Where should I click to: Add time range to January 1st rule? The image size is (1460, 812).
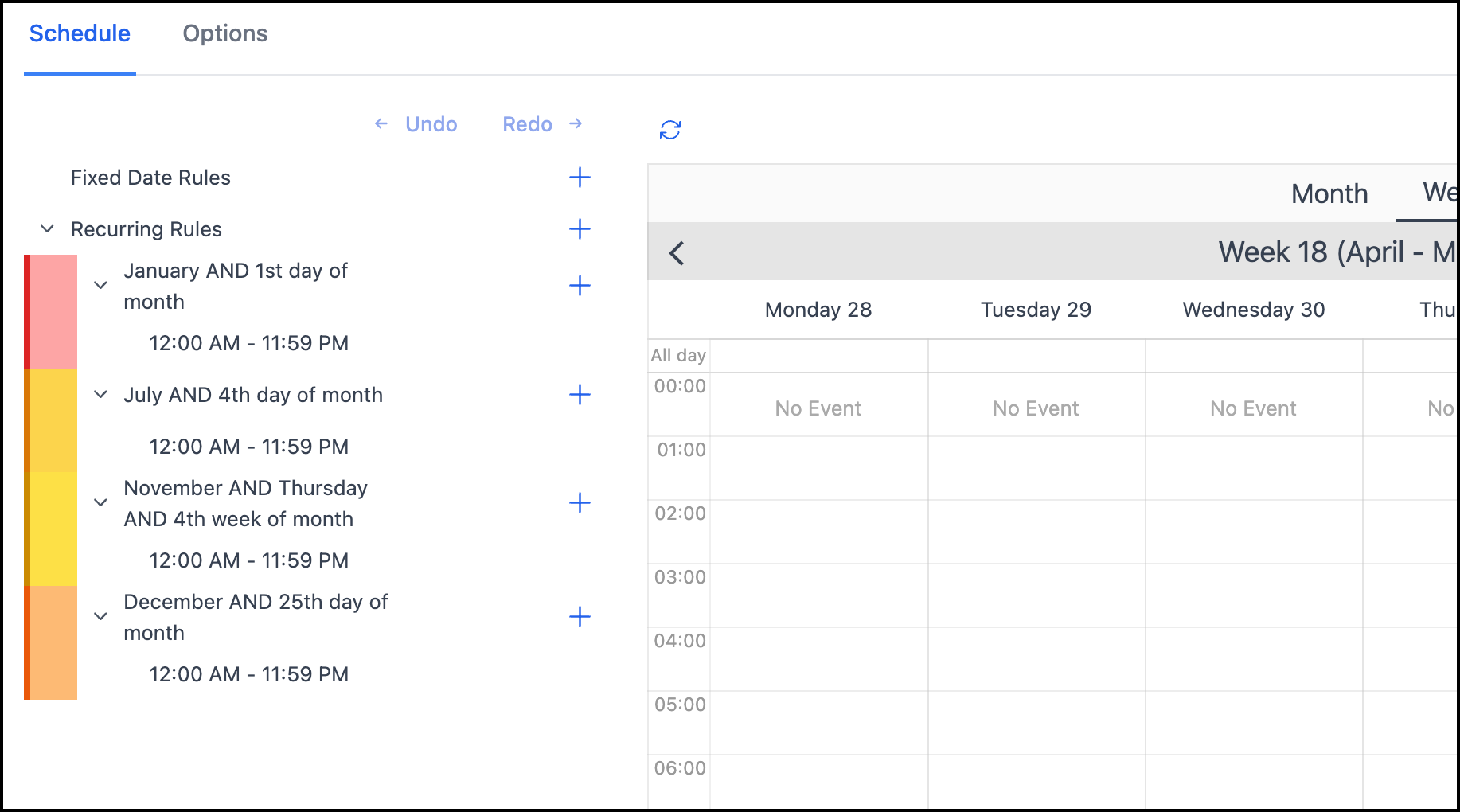580,286
